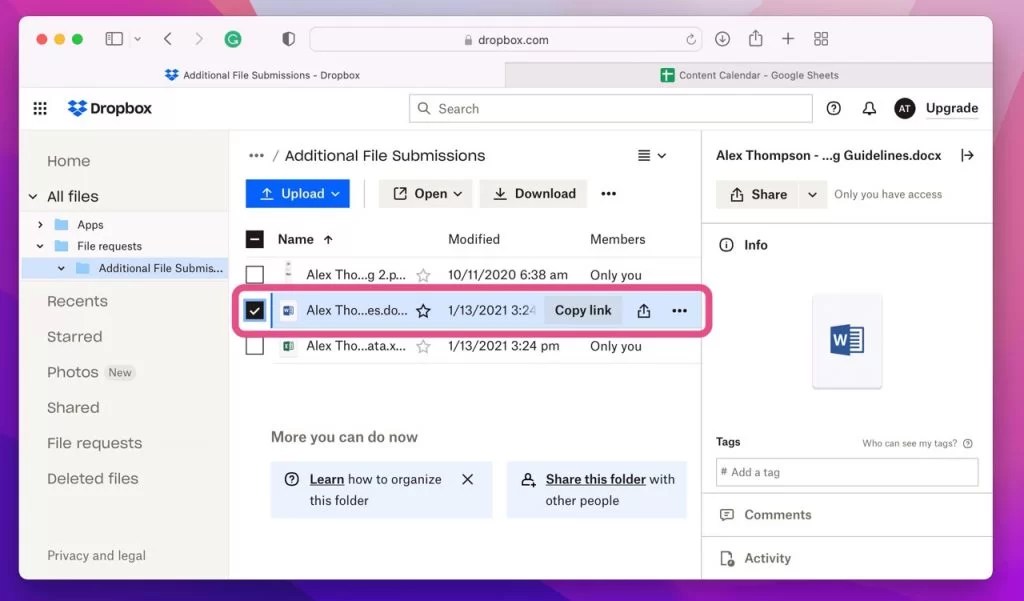This screenshot has width=1024, height=601.
Task: Uncheck the selected docx file checkbox
Action: (x=255, y=310)
